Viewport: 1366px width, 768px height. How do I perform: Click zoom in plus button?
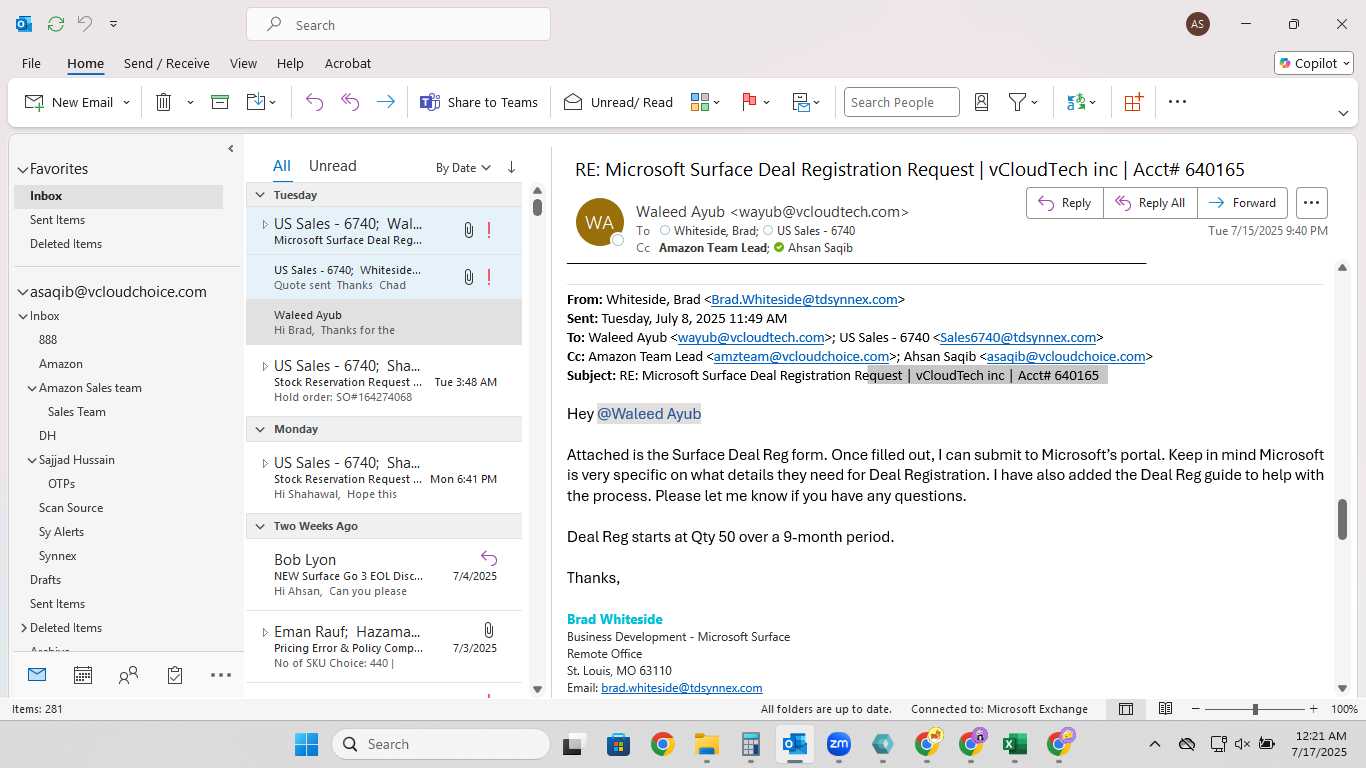(1313, 709)
